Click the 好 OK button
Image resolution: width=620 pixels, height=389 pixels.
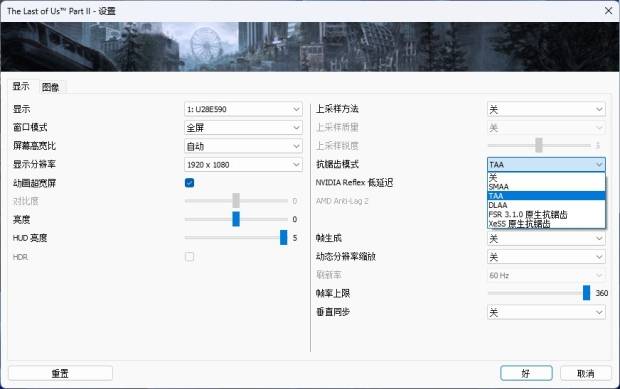point(526,373)
